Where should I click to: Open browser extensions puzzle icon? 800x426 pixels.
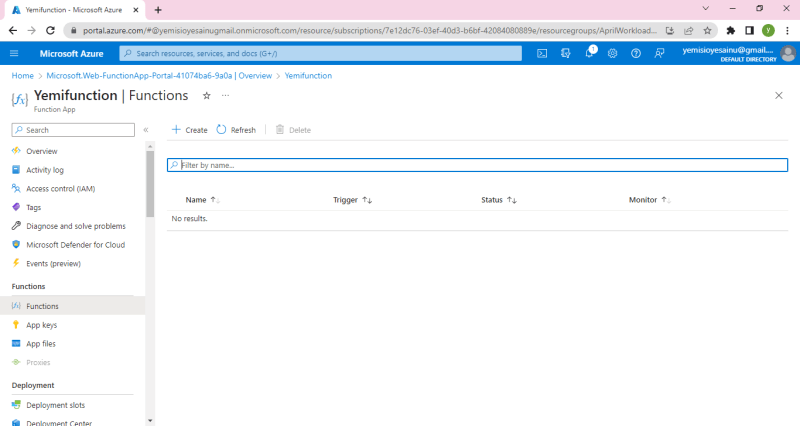click(731, 31)
